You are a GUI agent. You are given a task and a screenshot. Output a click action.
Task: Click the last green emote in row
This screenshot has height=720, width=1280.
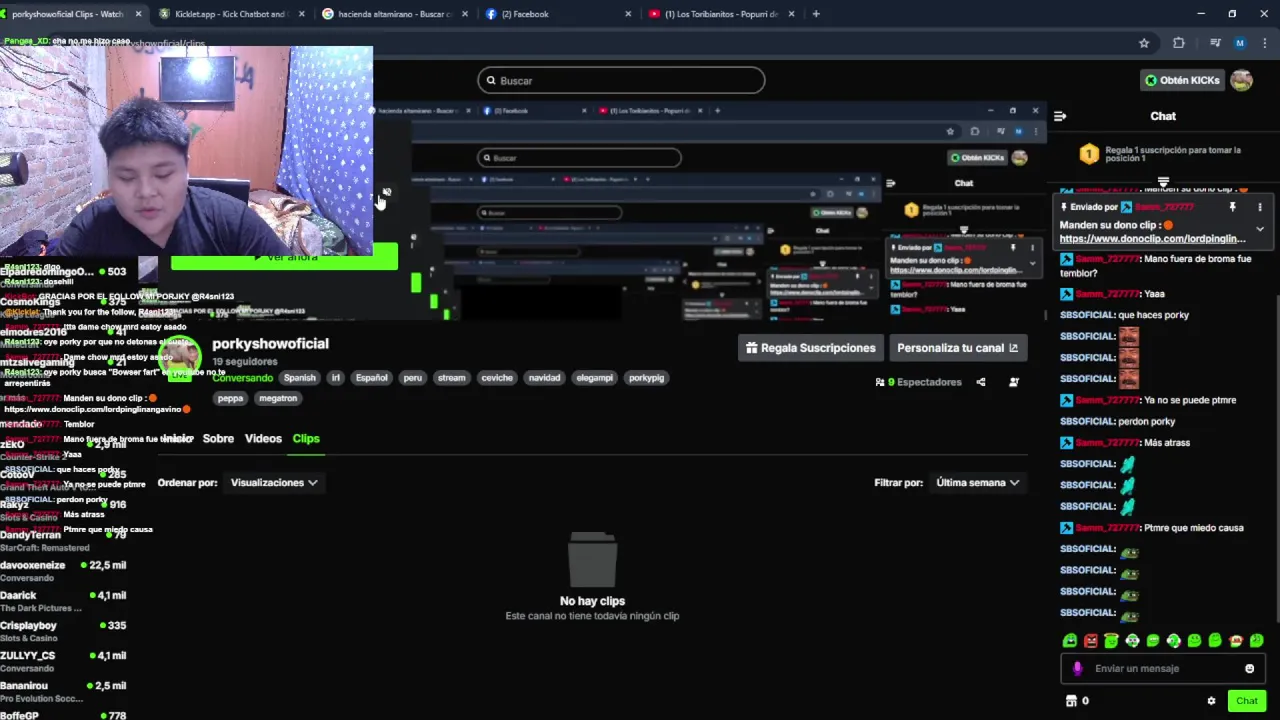(x=1257, y=641)
